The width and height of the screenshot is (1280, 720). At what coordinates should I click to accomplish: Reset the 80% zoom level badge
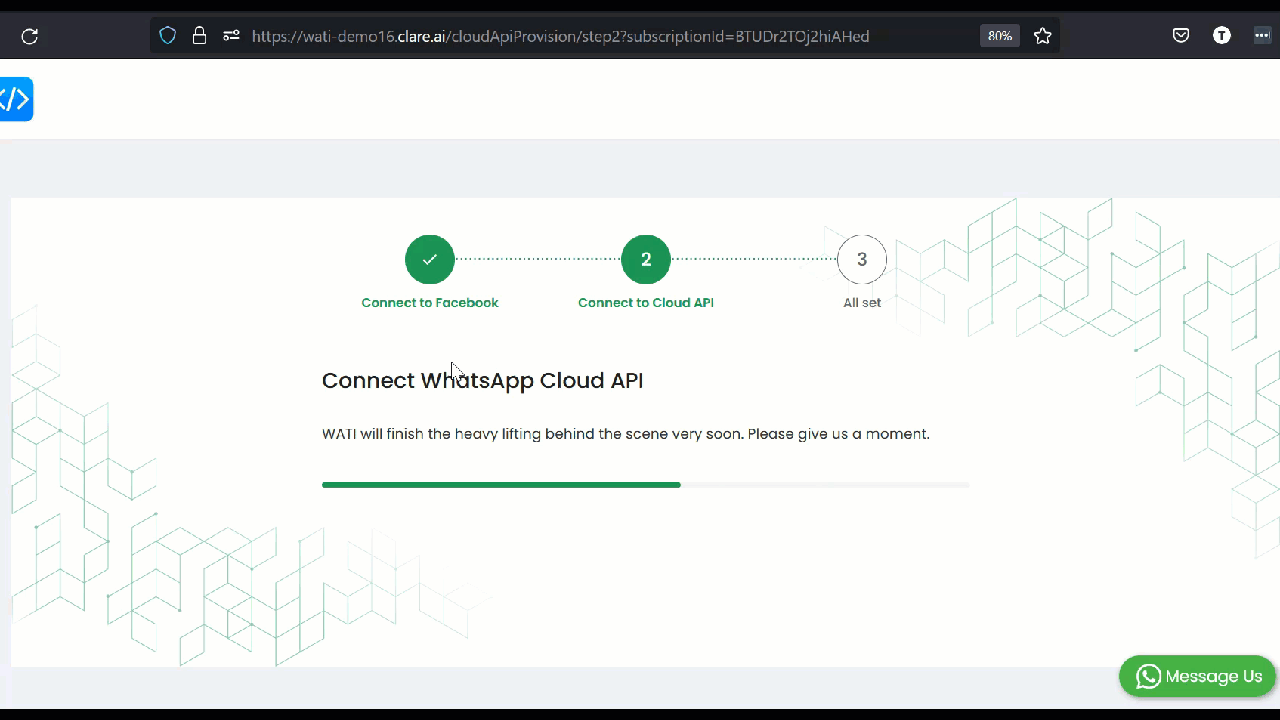(1000, 36)
